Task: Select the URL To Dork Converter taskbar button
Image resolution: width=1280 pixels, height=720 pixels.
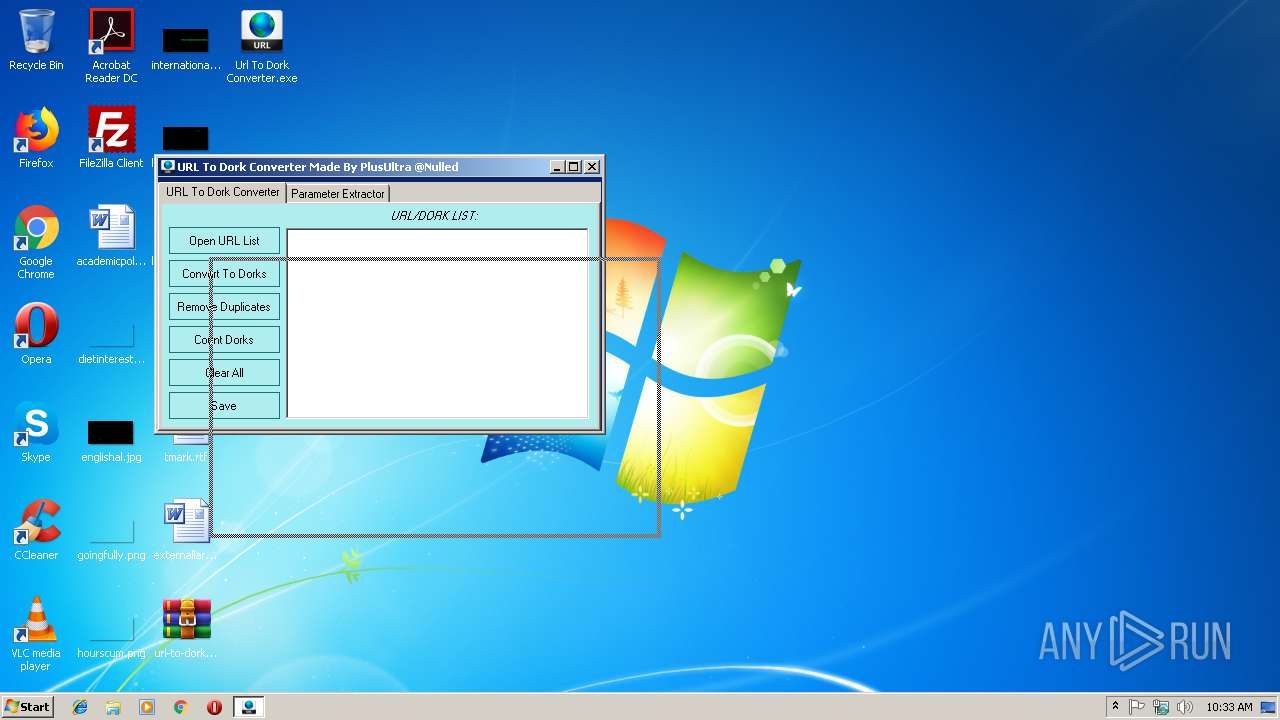Action: [248, 707]
